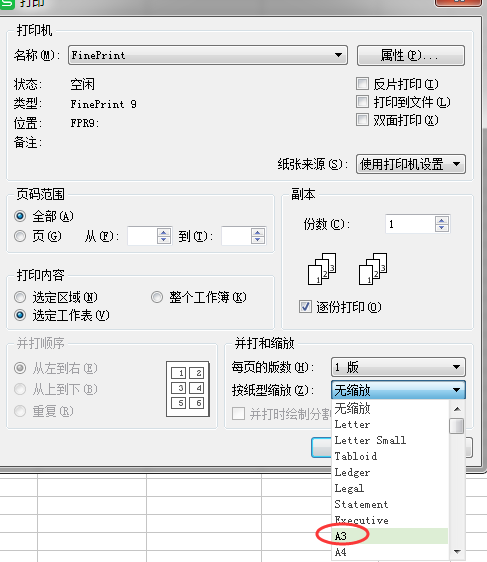Increase the 到 (to) page number
The height and width of the screenshot is (562, 487).
tap(257, 232)
